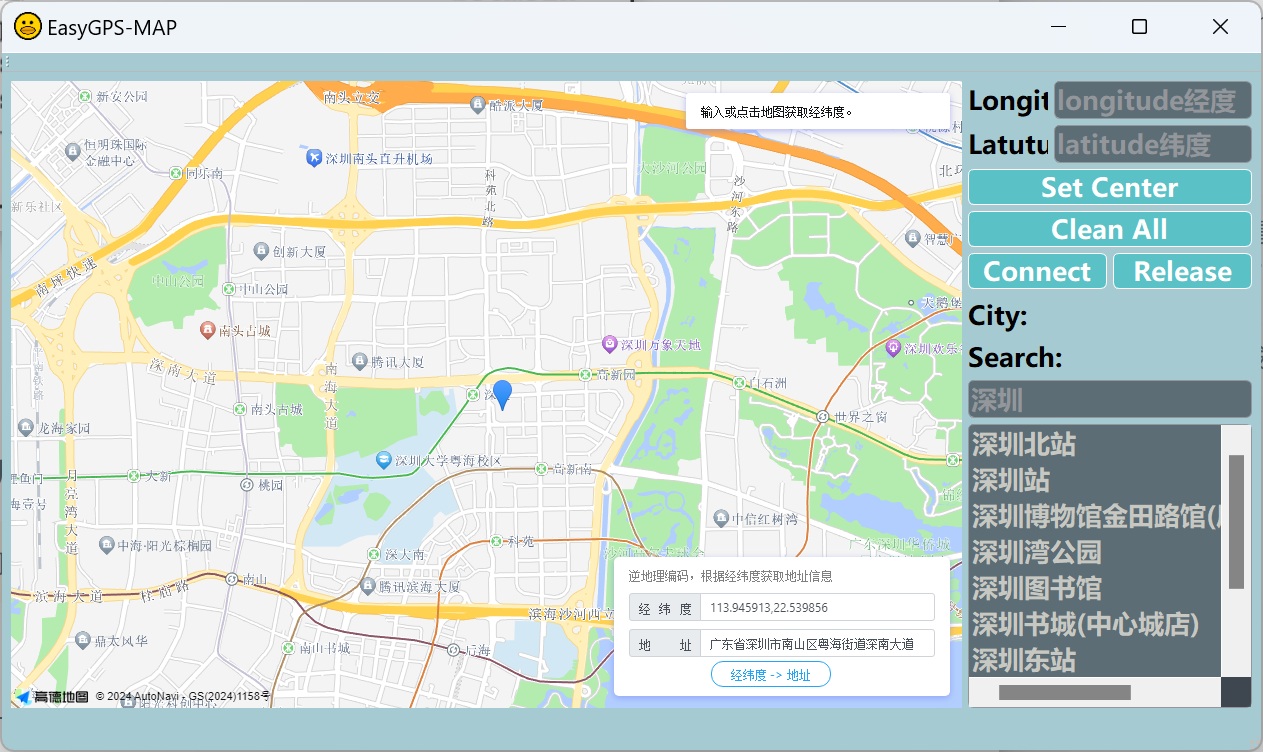Click the 龙海家园 residence icon
Viewport: 1263px width, 752px height.
[24, 427]
